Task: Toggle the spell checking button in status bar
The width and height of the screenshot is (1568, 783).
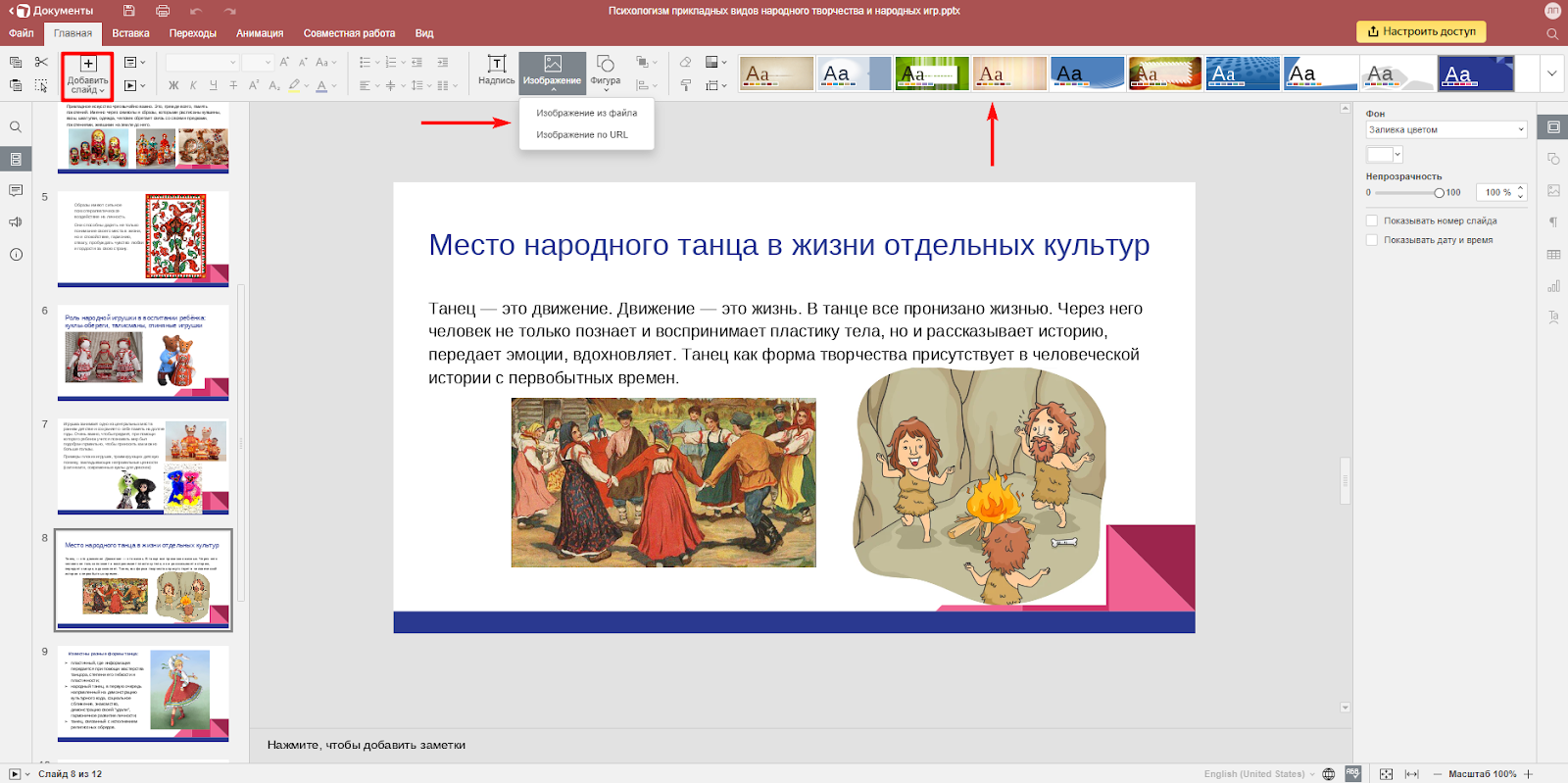Action: (x=1353, y=773)
